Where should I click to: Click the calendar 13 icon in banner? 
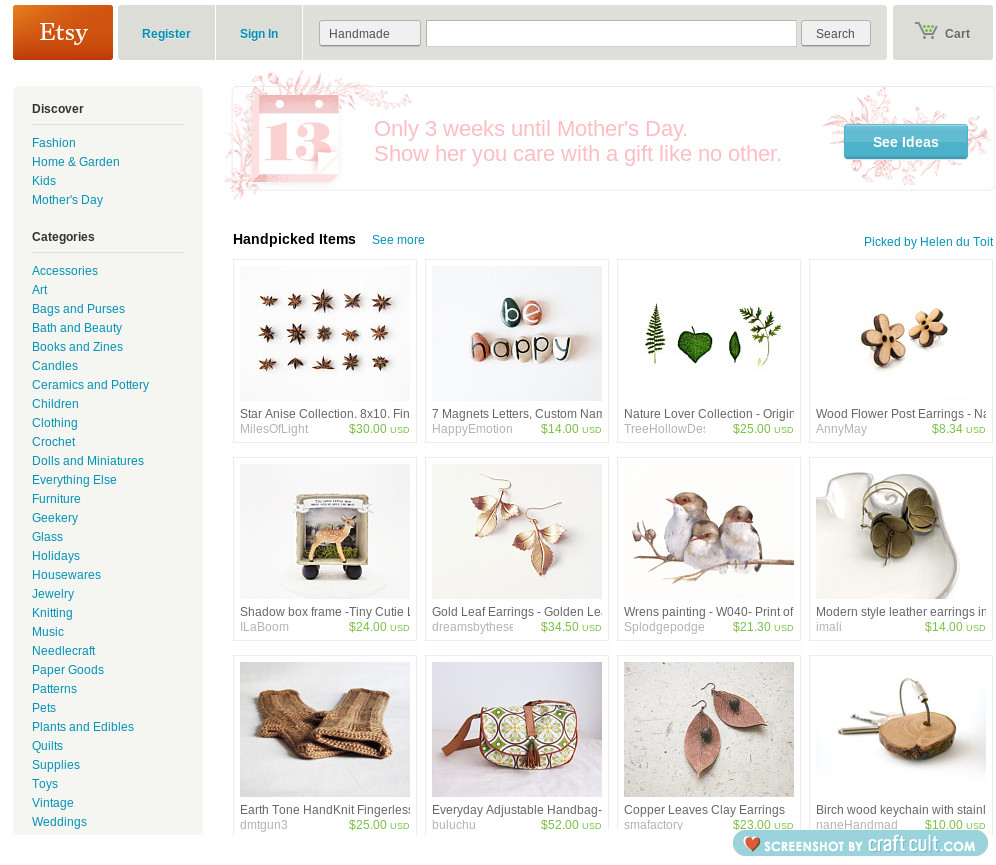[x=298, y=136]
